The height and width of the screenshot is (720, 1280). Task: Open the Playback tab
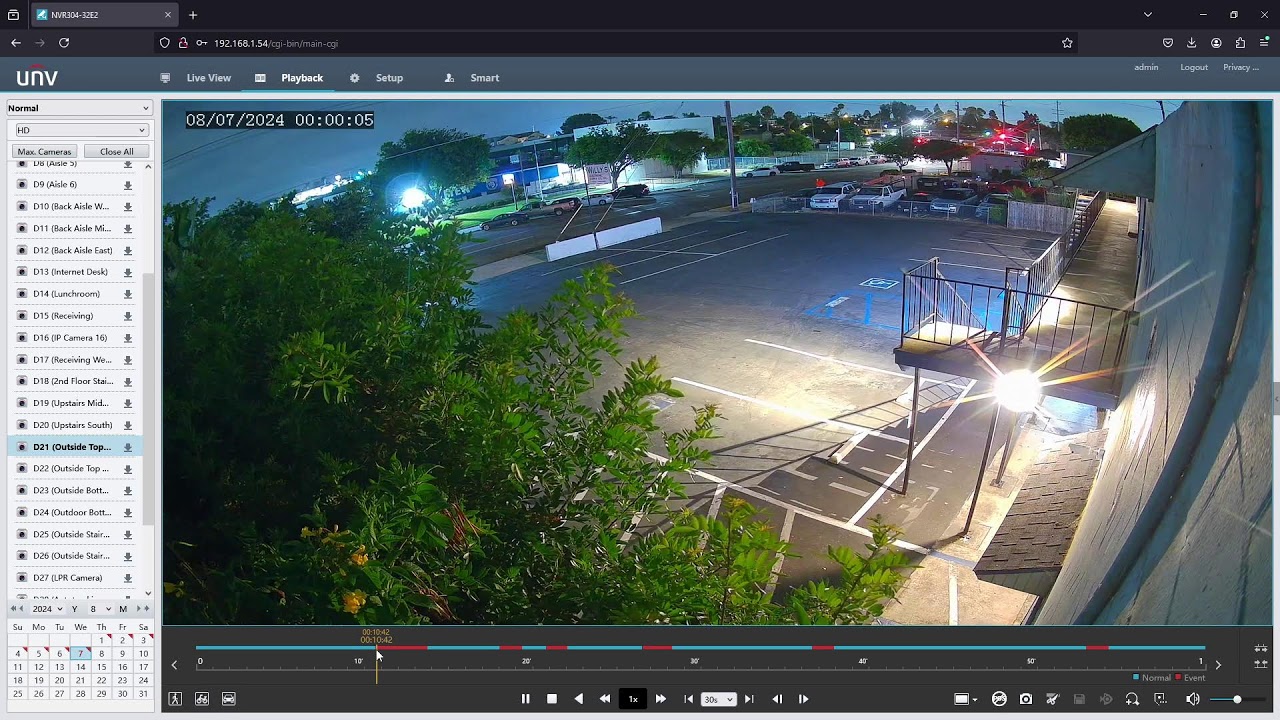(x=301, y=78)
